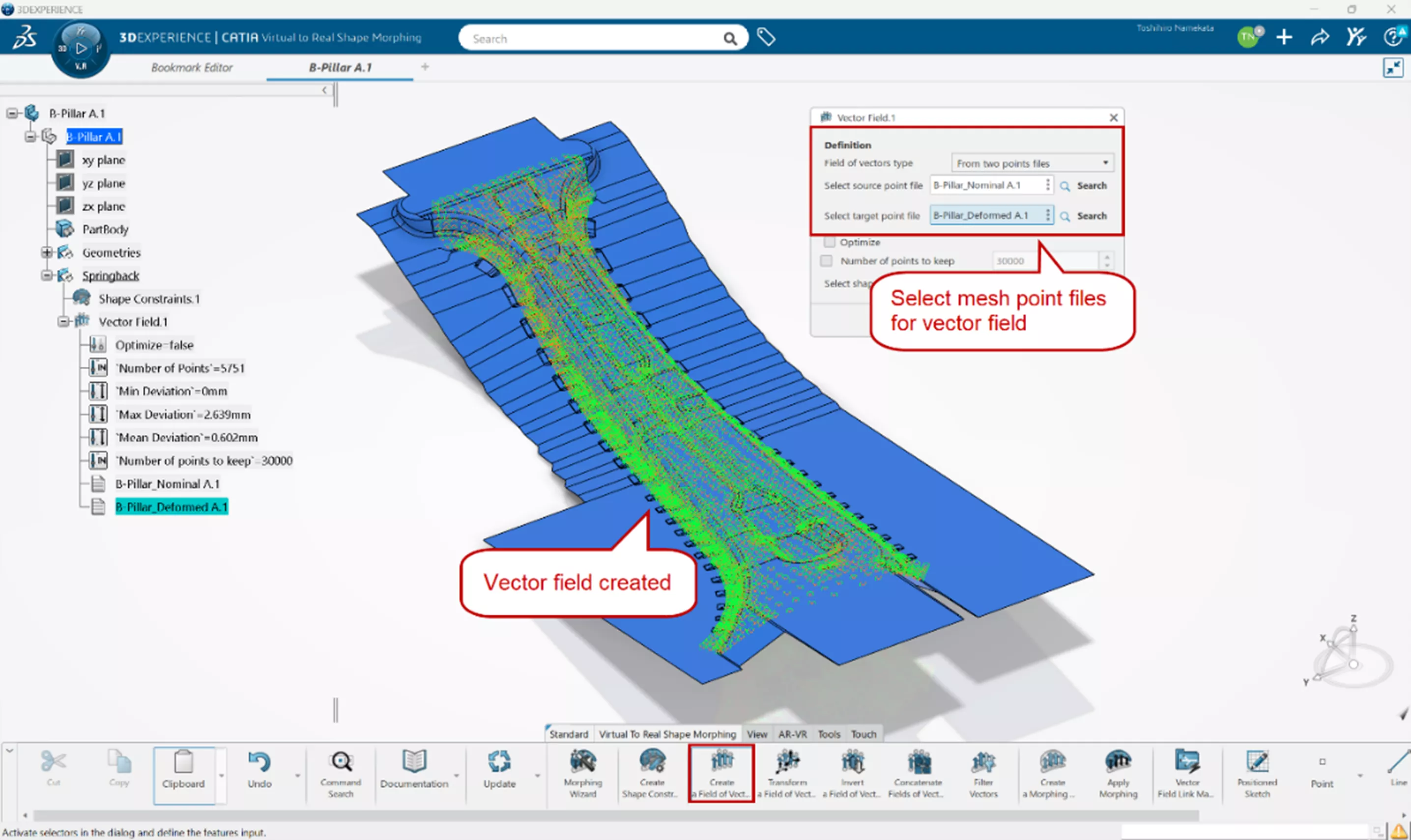Check the Number of points to keep box
Image resolution: width=1411 pixels, height=840 pixels.
827,261
